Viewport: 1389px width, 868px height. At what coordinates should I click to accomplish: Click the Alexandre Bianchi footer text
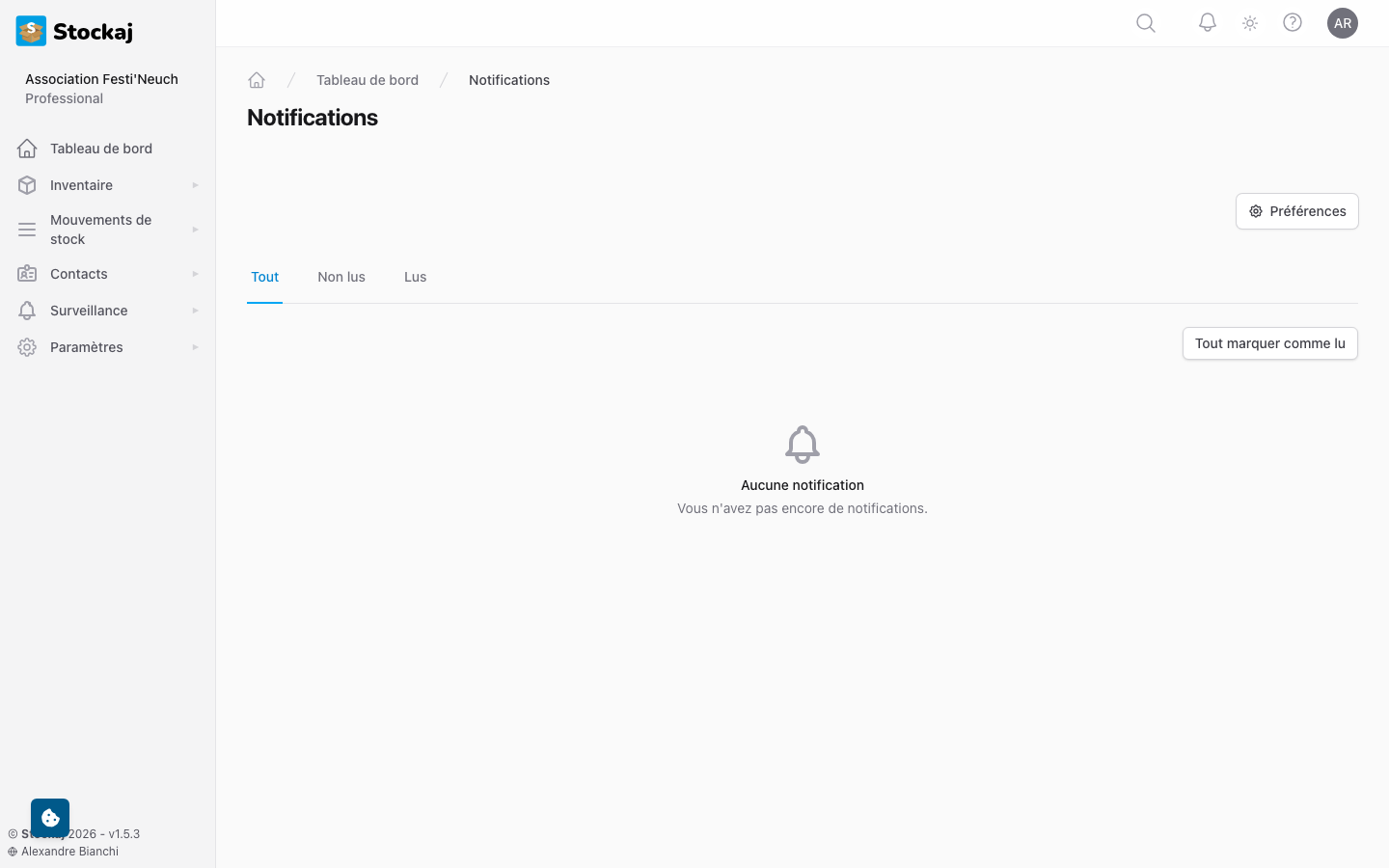(x=69, y=852)
